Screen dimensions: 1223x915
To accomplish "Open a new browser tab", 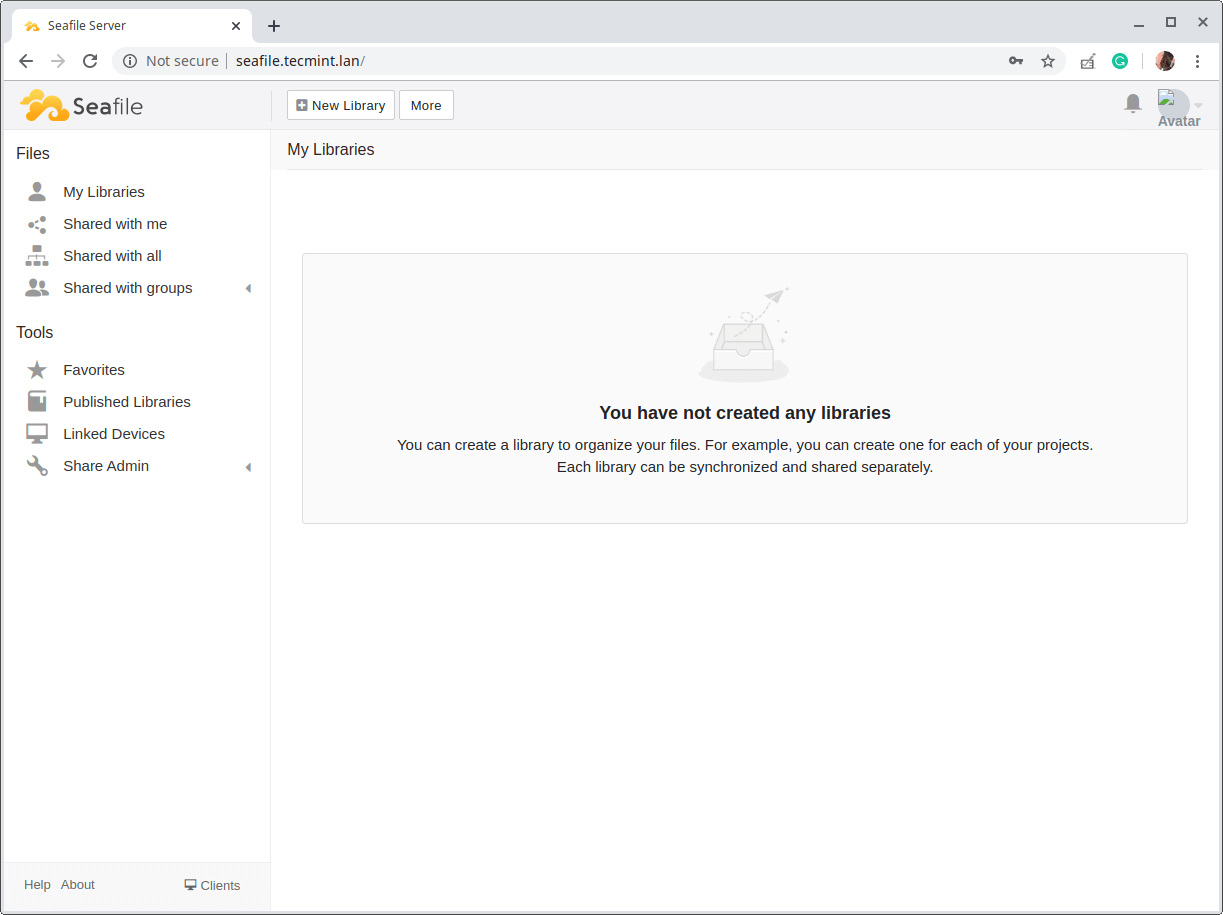I will click(274, 26).
